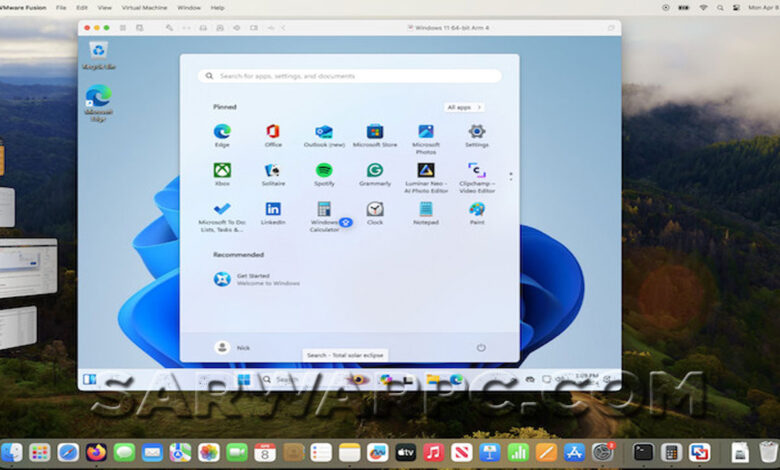Open Calendar from the Dock

click(265, 452)
